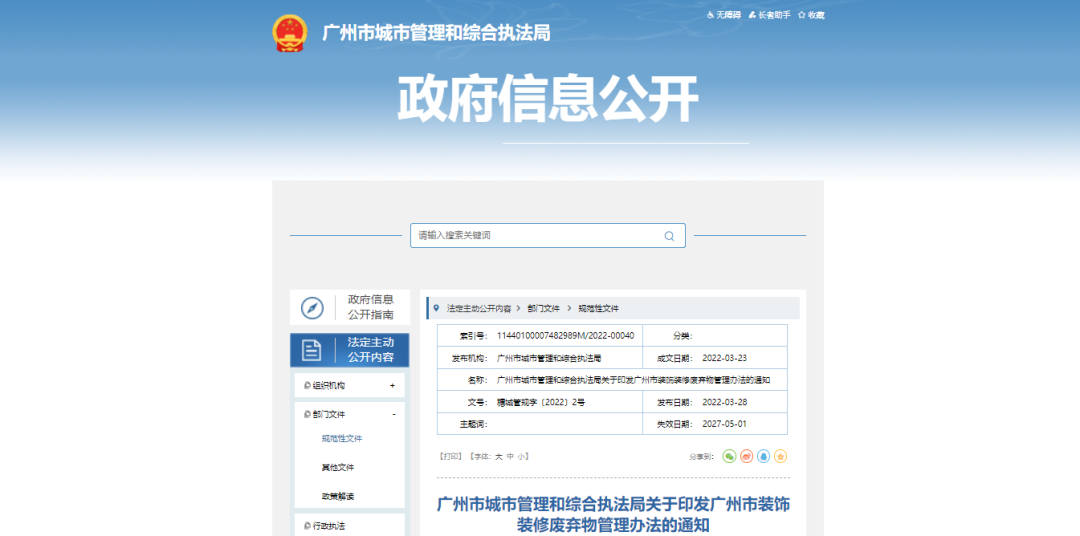Select 其他文件 in the sidebar

coord(337,467)
